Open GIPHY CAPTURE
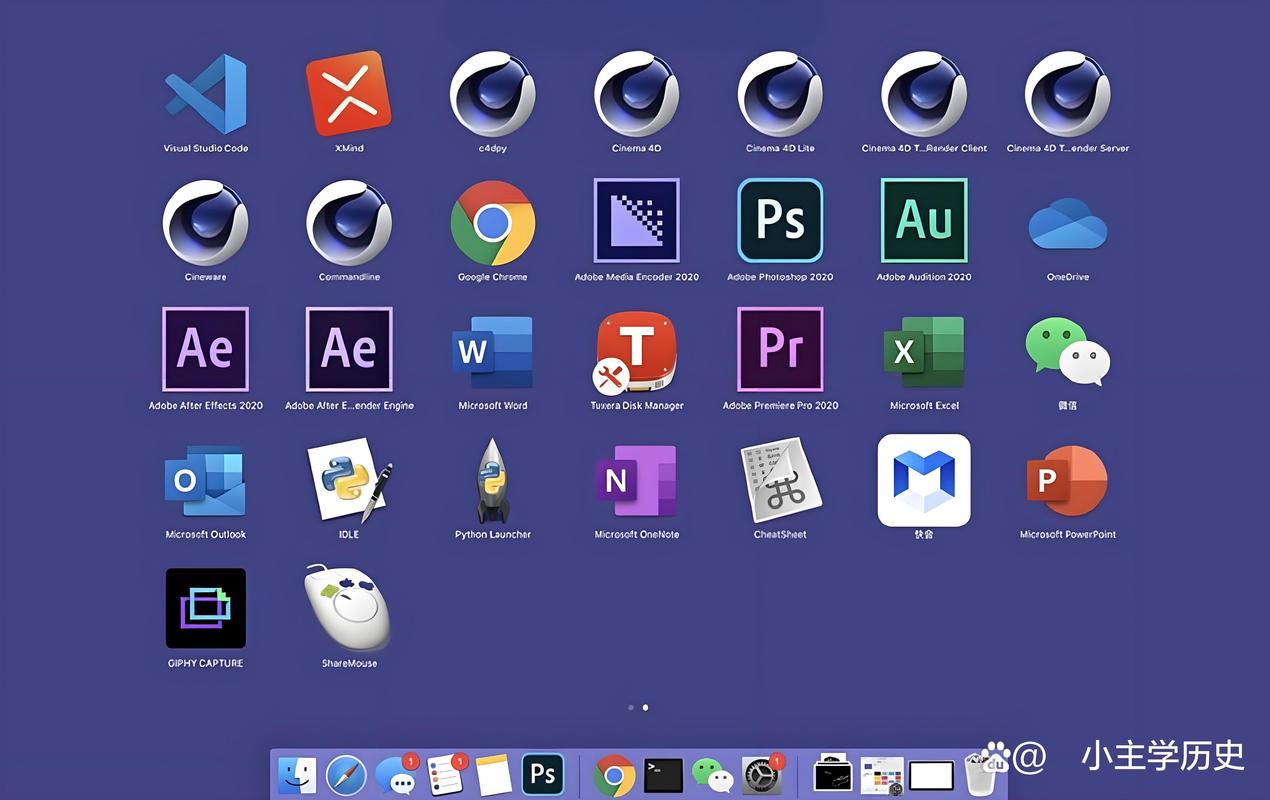Screen dimensions: 1270x800 (205, 608)
